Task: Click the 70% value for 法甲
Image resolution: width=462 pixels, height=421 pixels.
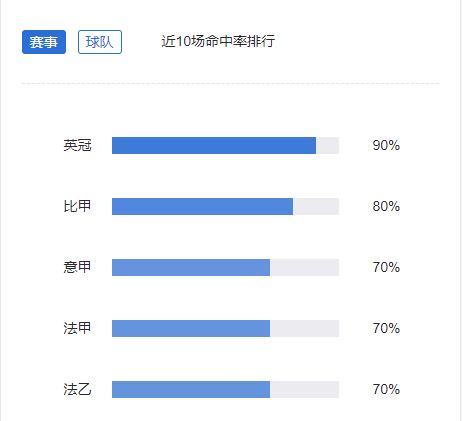Action: pyautogui.click(x=386, y=328)
